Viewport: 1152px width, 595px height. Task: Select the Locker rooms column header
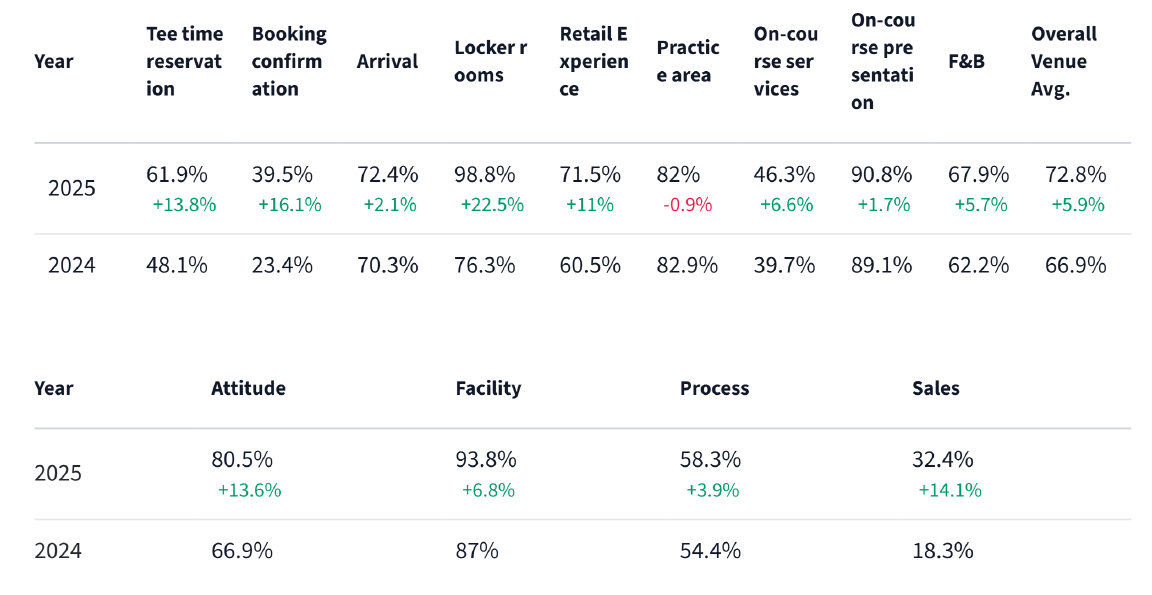click(x=490, y=61)
